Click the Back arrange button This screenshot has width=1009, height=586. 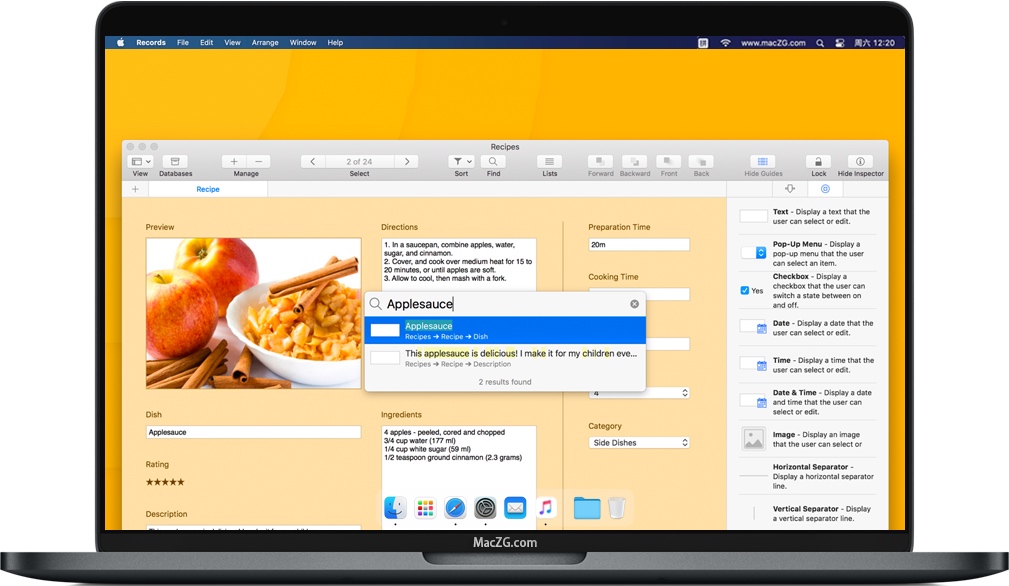(701, 161)
